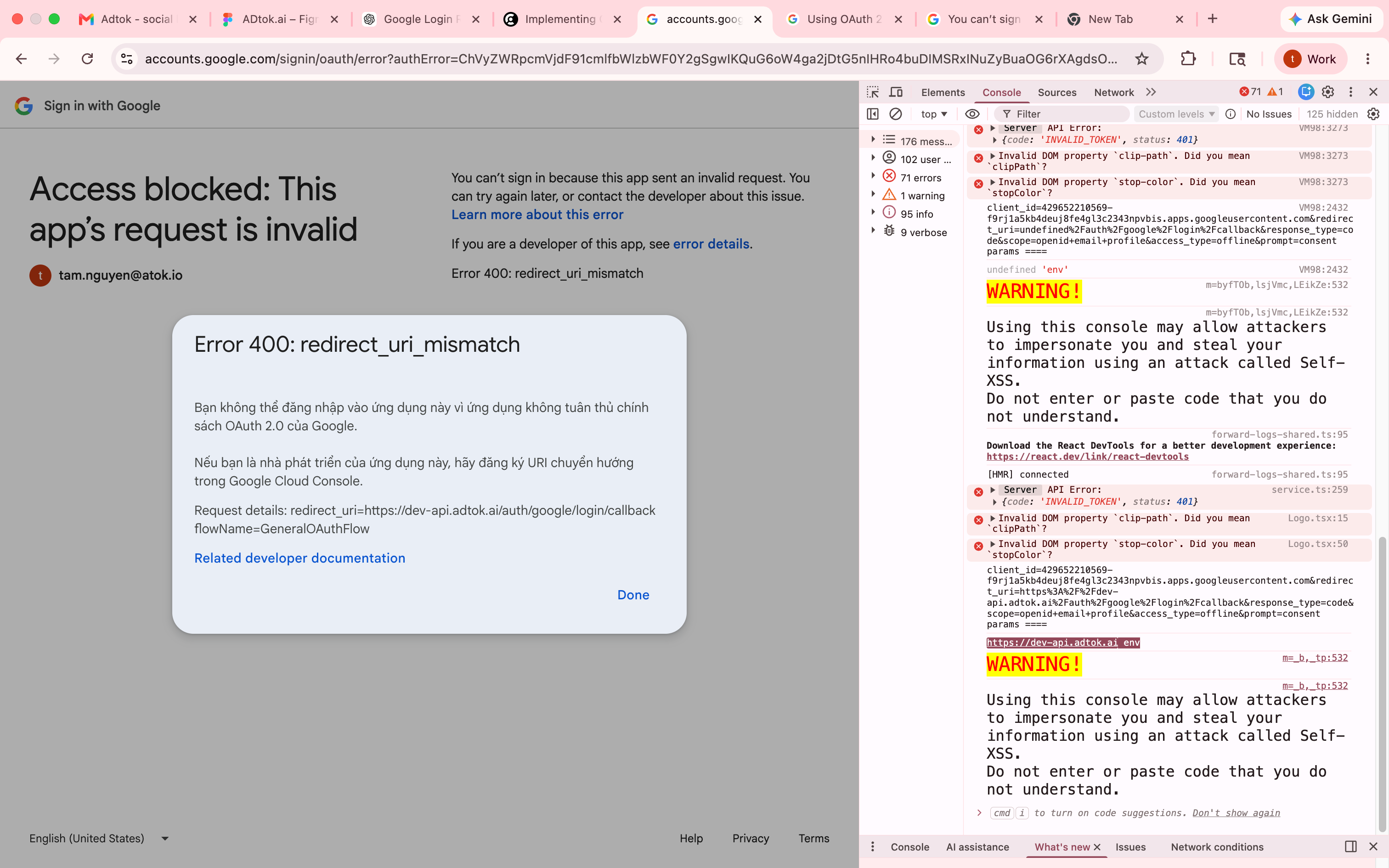Click the console vertical scrollbar
The height and width of the screenshot is (868, 1389).
(x=1382, y=683)
